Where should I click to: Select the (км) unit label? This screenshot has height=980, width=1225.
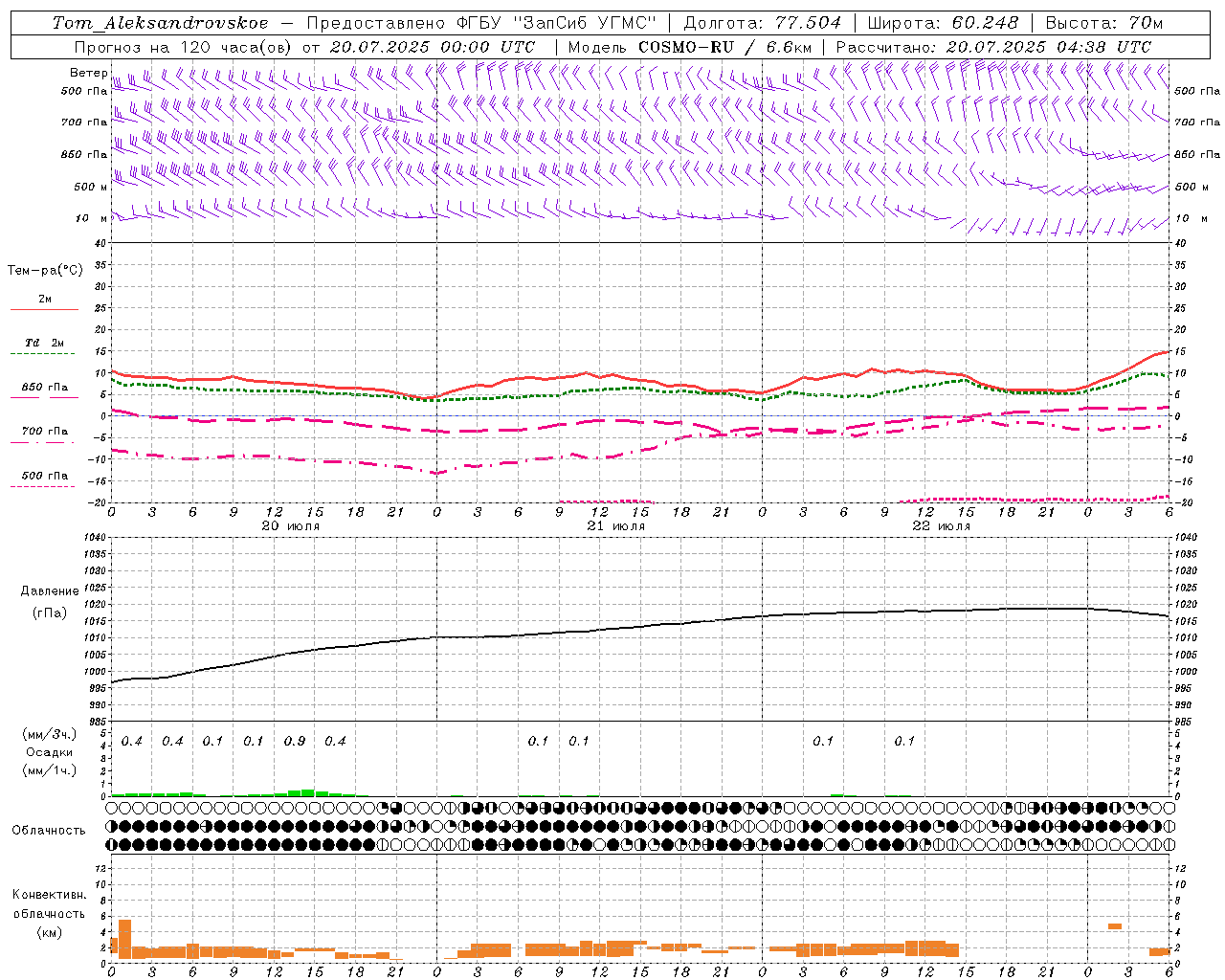pos(49,932)
